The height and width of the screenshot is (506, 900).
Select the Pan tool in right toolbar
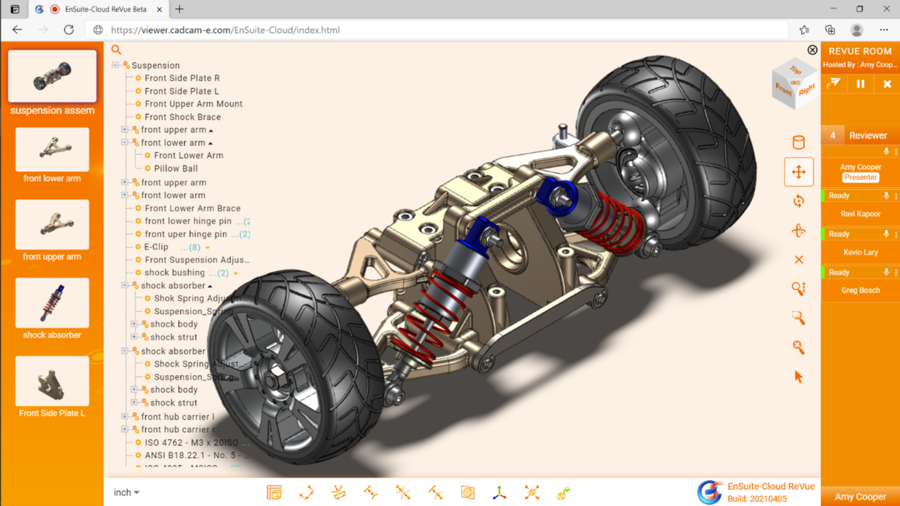[798, 172]
